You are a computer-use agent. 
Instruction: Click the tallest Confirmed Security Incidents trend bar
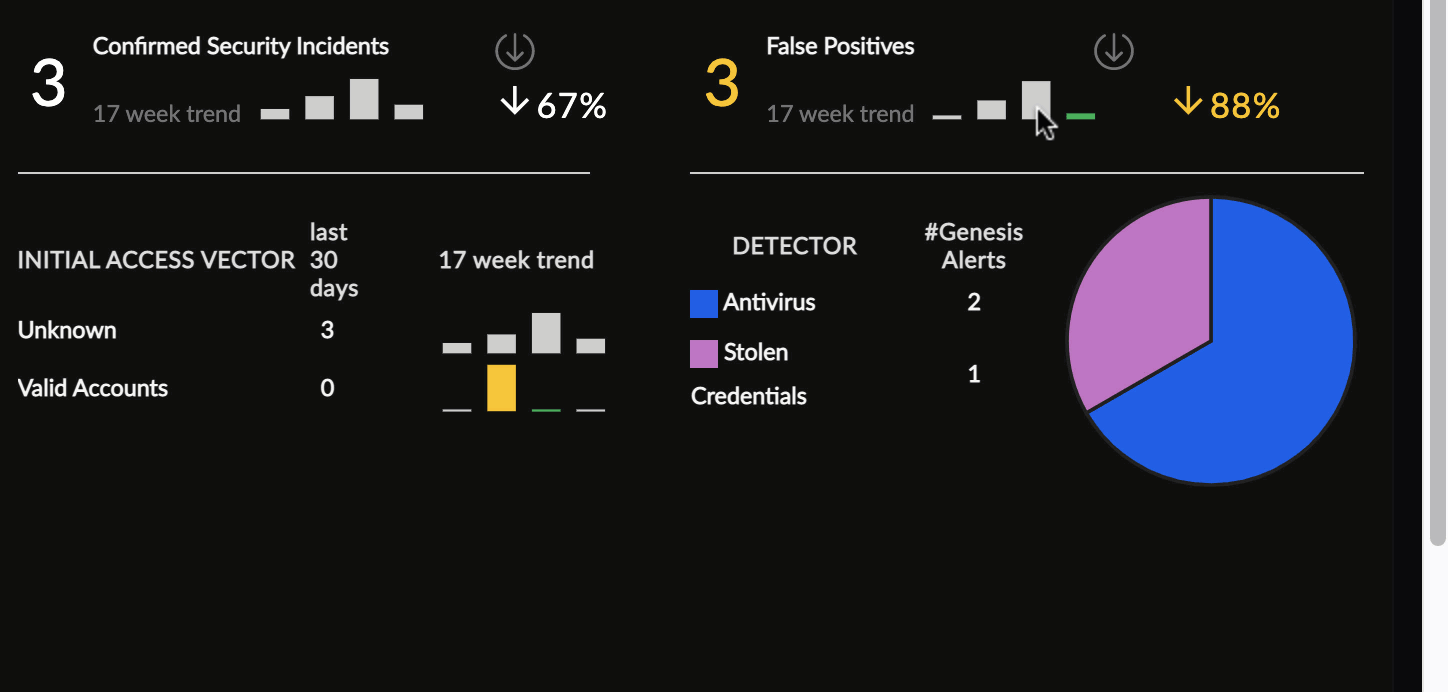tap(364, 99)
